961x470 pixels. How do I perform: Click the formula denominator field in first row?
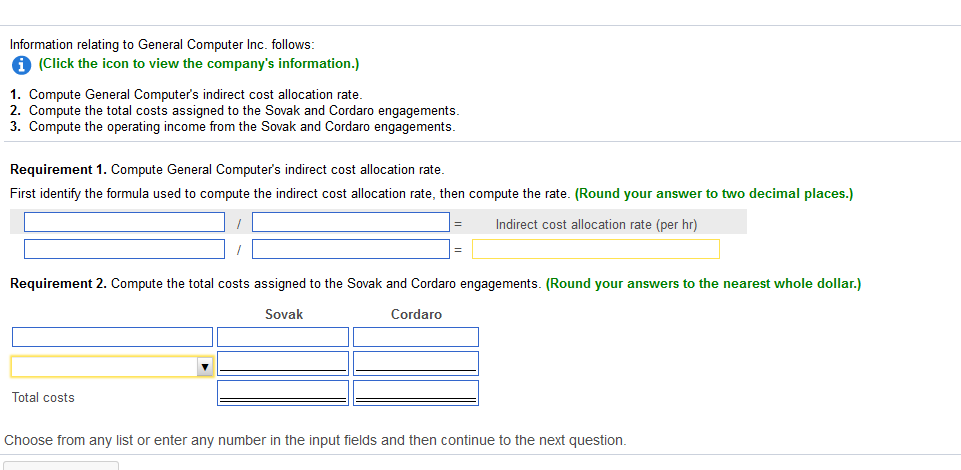350,222
